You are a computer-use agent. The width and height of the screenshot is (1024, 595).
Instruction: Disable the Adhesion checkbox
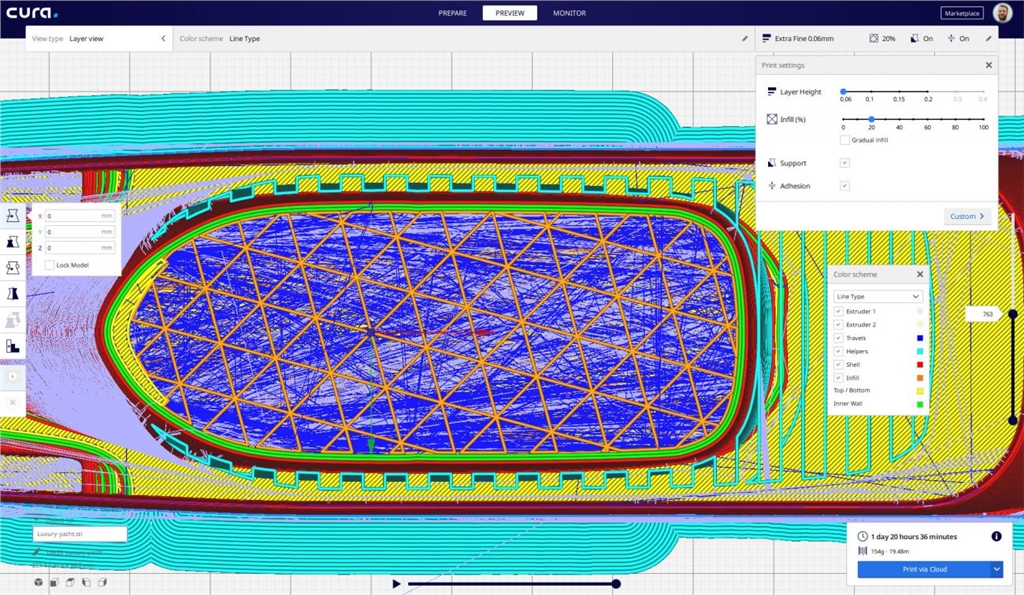(845, 186)
